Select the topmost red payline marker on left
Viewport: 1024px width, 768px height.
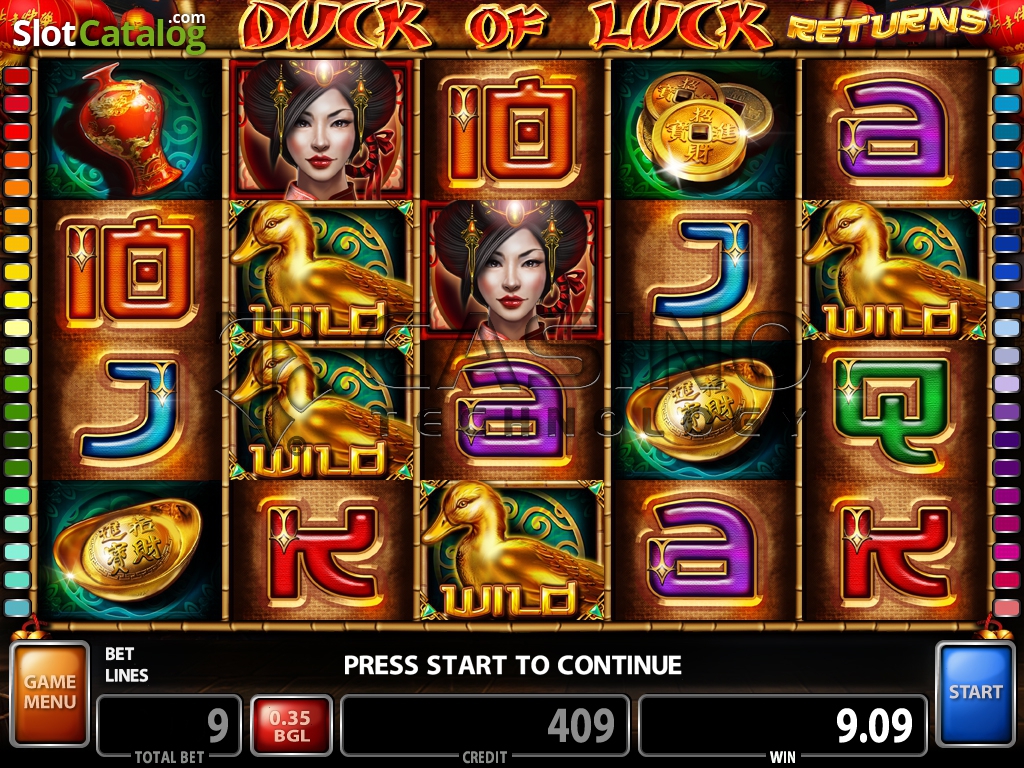(17, 76)
